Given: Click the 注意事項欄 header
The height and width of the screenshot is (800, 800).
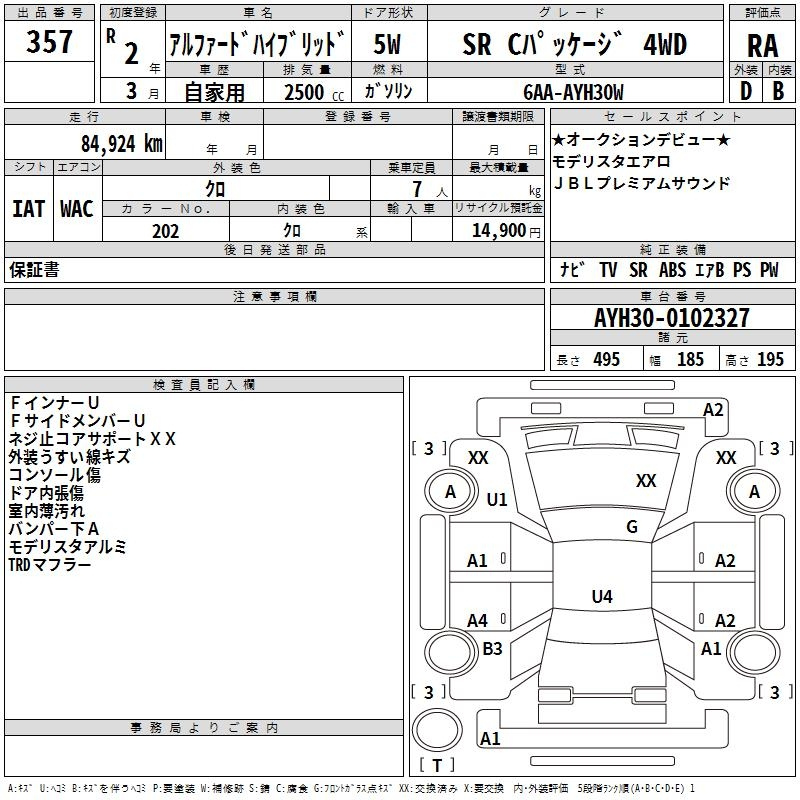Looking at the screenshot, I should click(274, 296).
